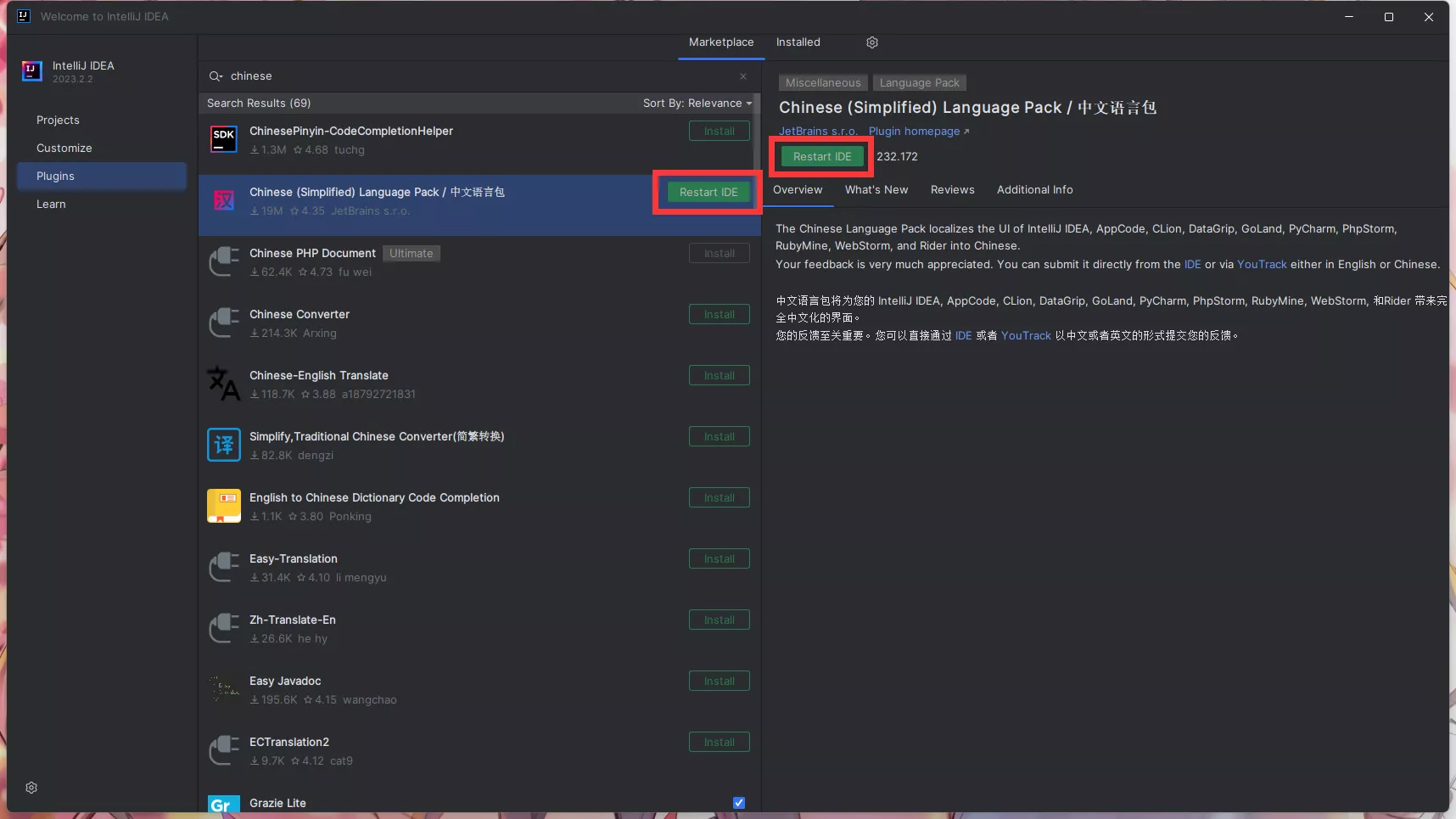Go to Customize in the sidebar
The image size is (1456, 819).
click(64, 149)
